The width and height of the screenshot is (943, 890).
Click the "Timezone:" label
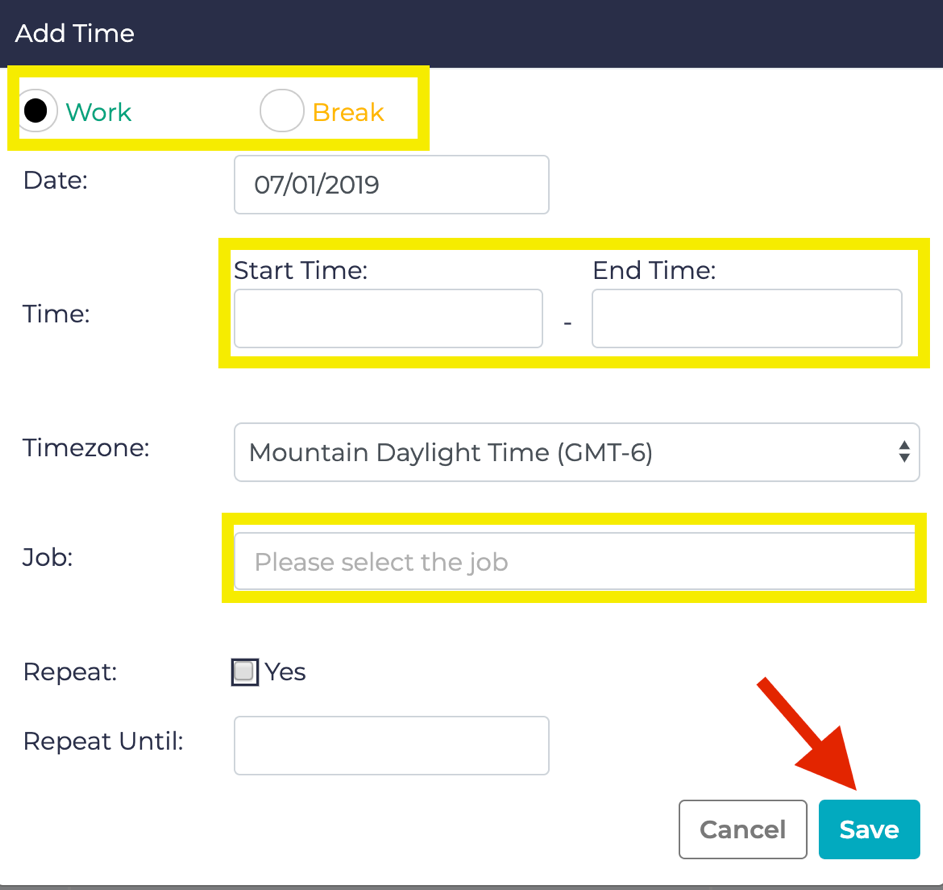coord(86,447)
